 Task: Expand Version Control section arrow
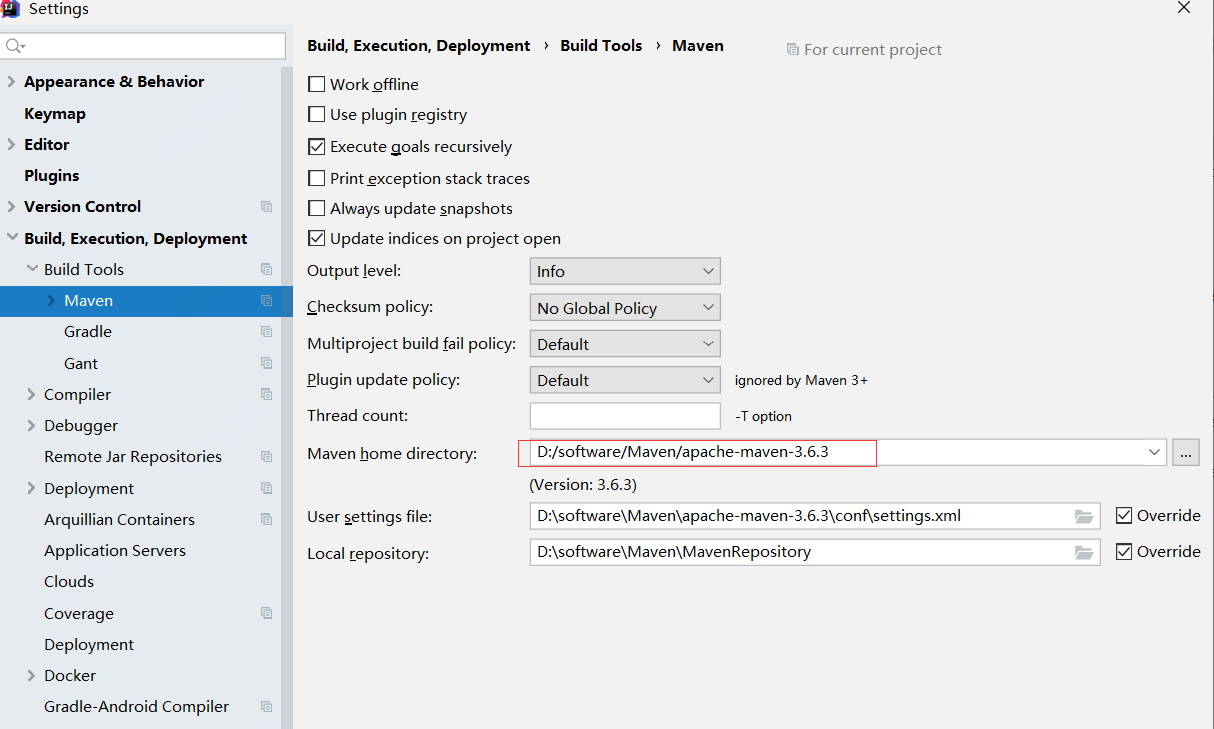(11, 207)
